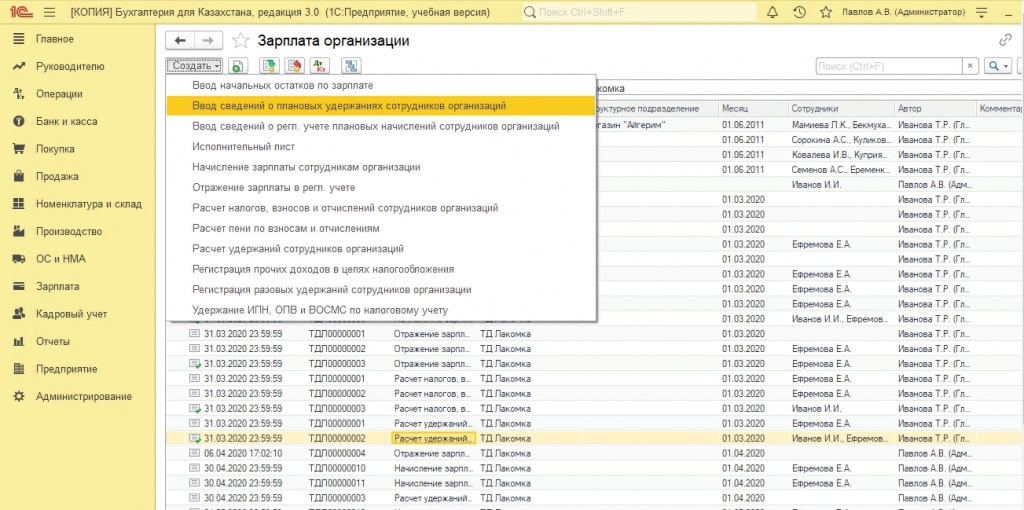
Task: Focus the Поиск (Ctrl+F) field
Action: tap(889, 66)
